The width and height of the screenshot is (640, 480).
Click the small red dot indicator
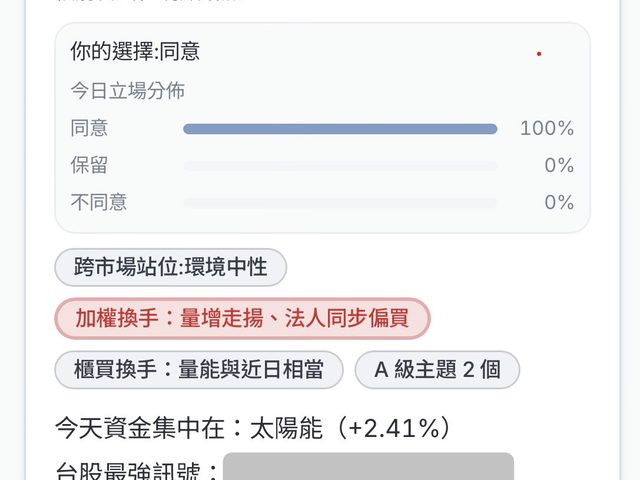tap(539, 54)
